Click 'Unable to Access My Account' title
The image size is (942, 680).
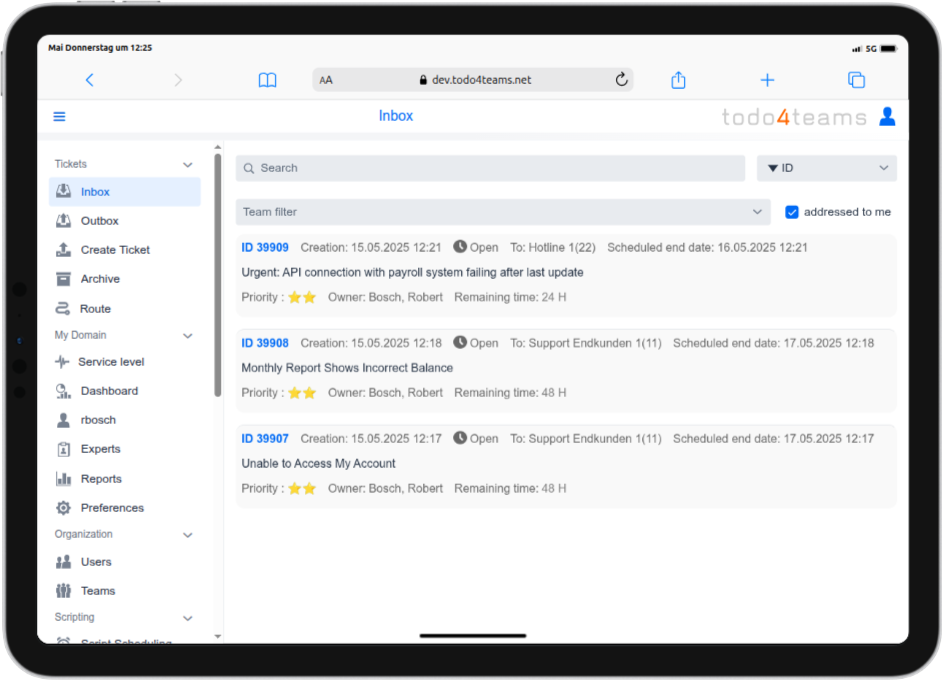[x=318, y=463]
